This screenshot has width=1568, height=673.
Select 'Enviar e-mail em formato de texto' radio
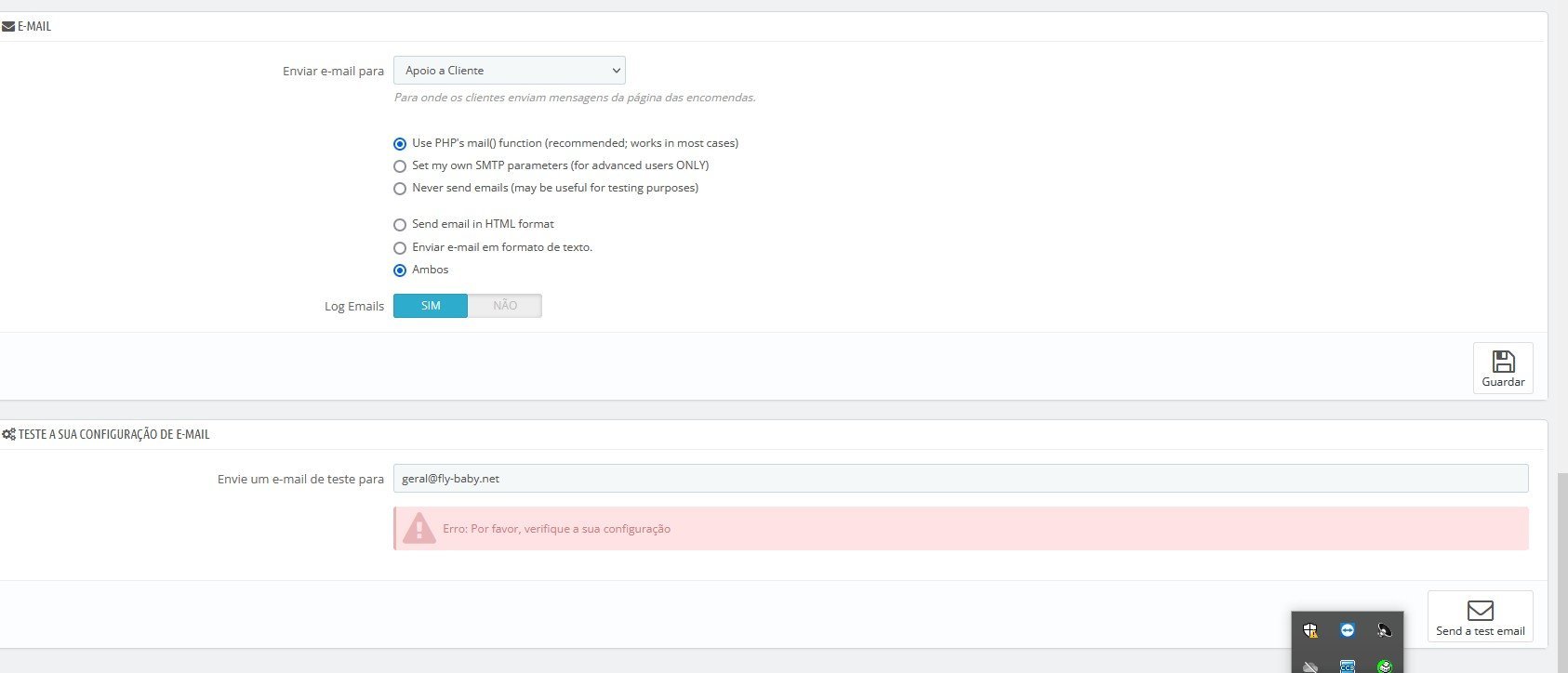point(400,248)
